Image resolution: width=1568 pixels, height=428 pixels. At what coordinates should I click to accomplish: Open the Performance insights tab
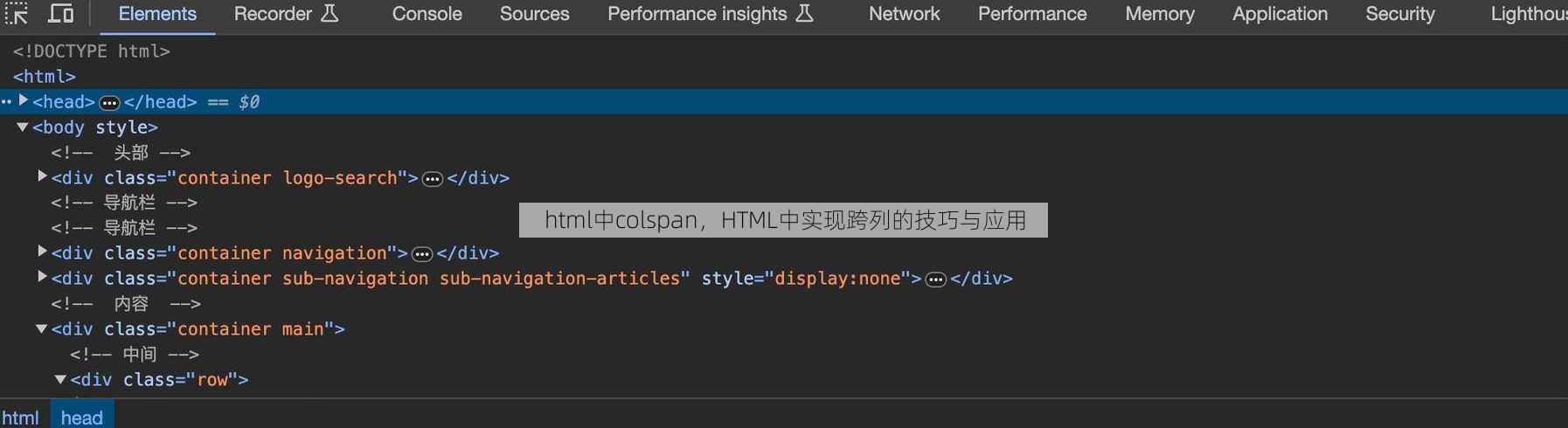711,14
